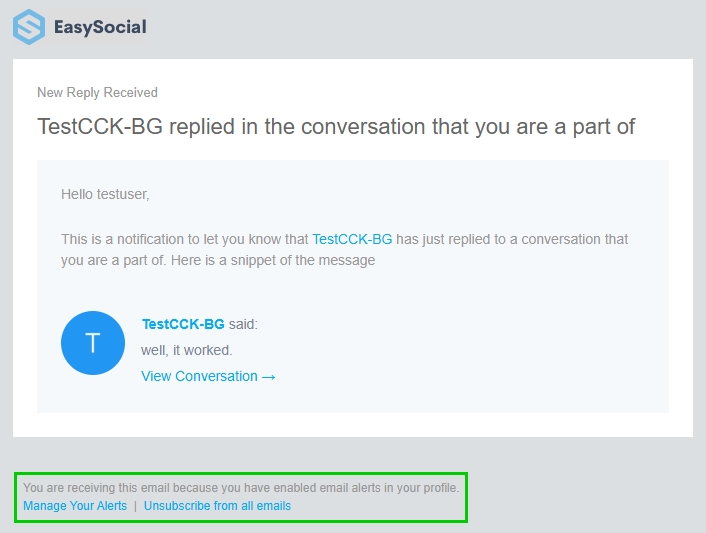The width and height of the screenshot is (706, 533).
Task: Click the email heading about TestCCK-BG replying
Action: (336, 127)
